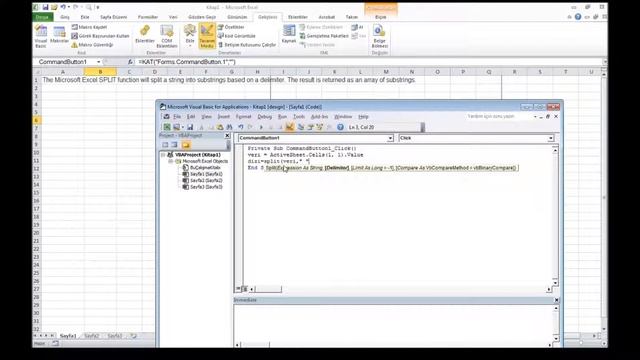
Task: Run the macro with the VBA Run button
Action: coord(261,127)
